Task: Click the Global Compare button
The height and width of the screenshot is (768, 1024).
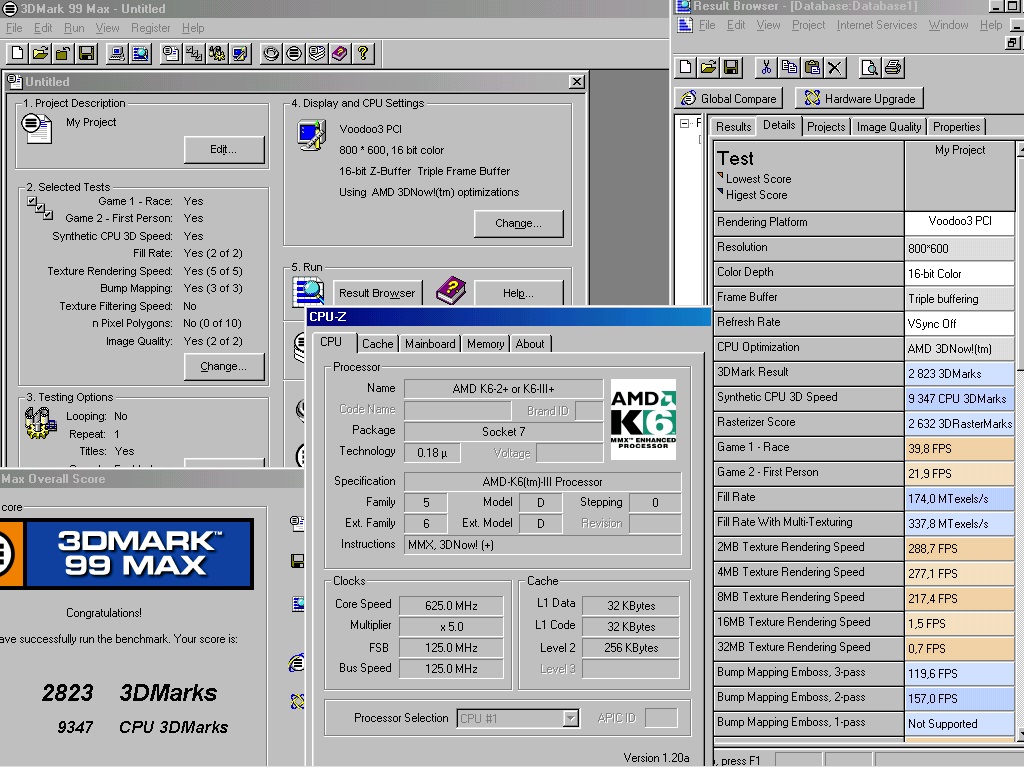Action: click(x=729, y=99)
